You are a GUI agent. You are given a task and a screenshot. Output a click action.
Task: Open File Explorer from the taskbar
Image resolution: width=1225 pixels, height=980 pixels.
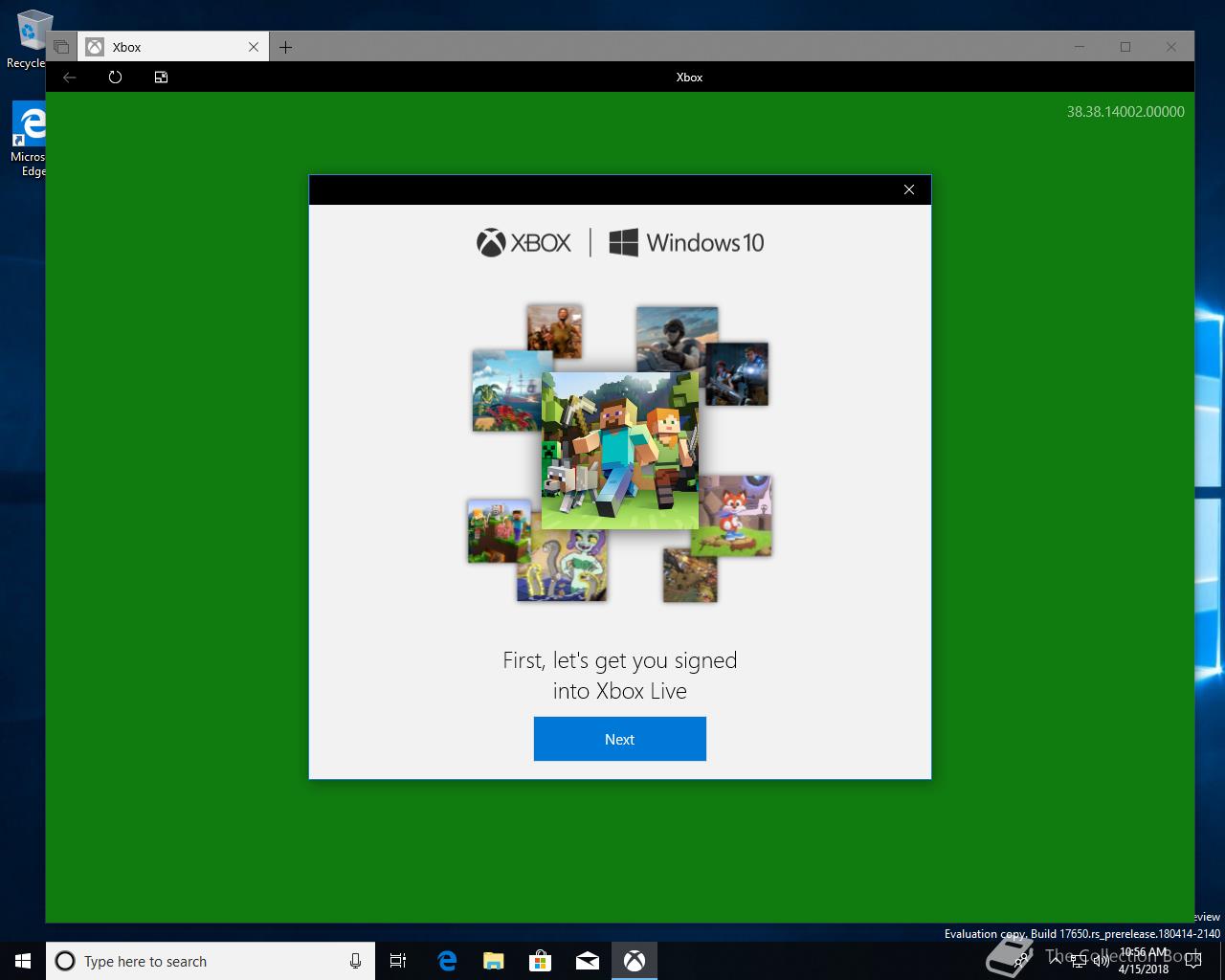click(x=494, y=961)
